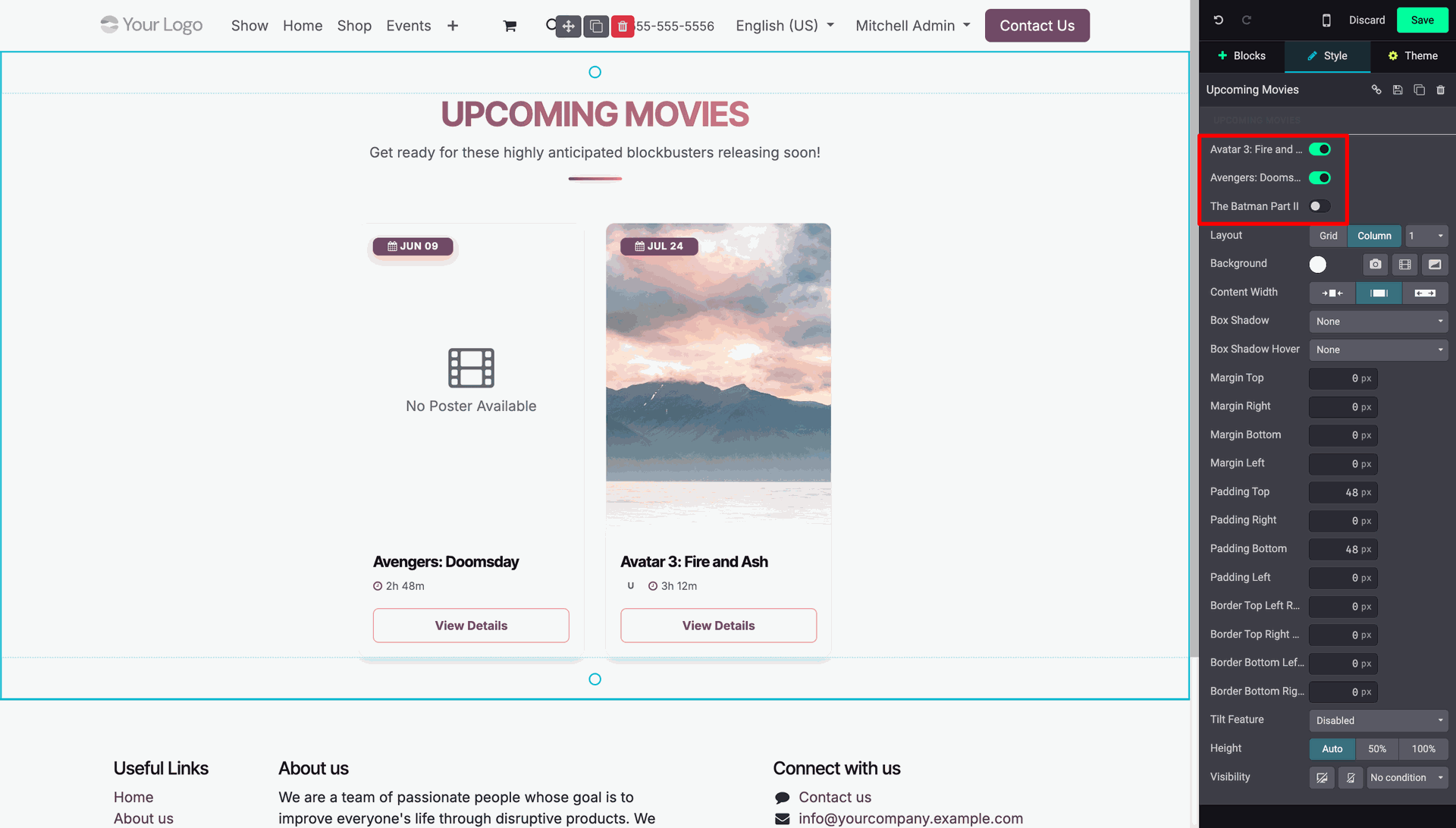View Details for Avatar 3: Fire and Ash
Screen dimensions: 1456x828
coord(718,626)
